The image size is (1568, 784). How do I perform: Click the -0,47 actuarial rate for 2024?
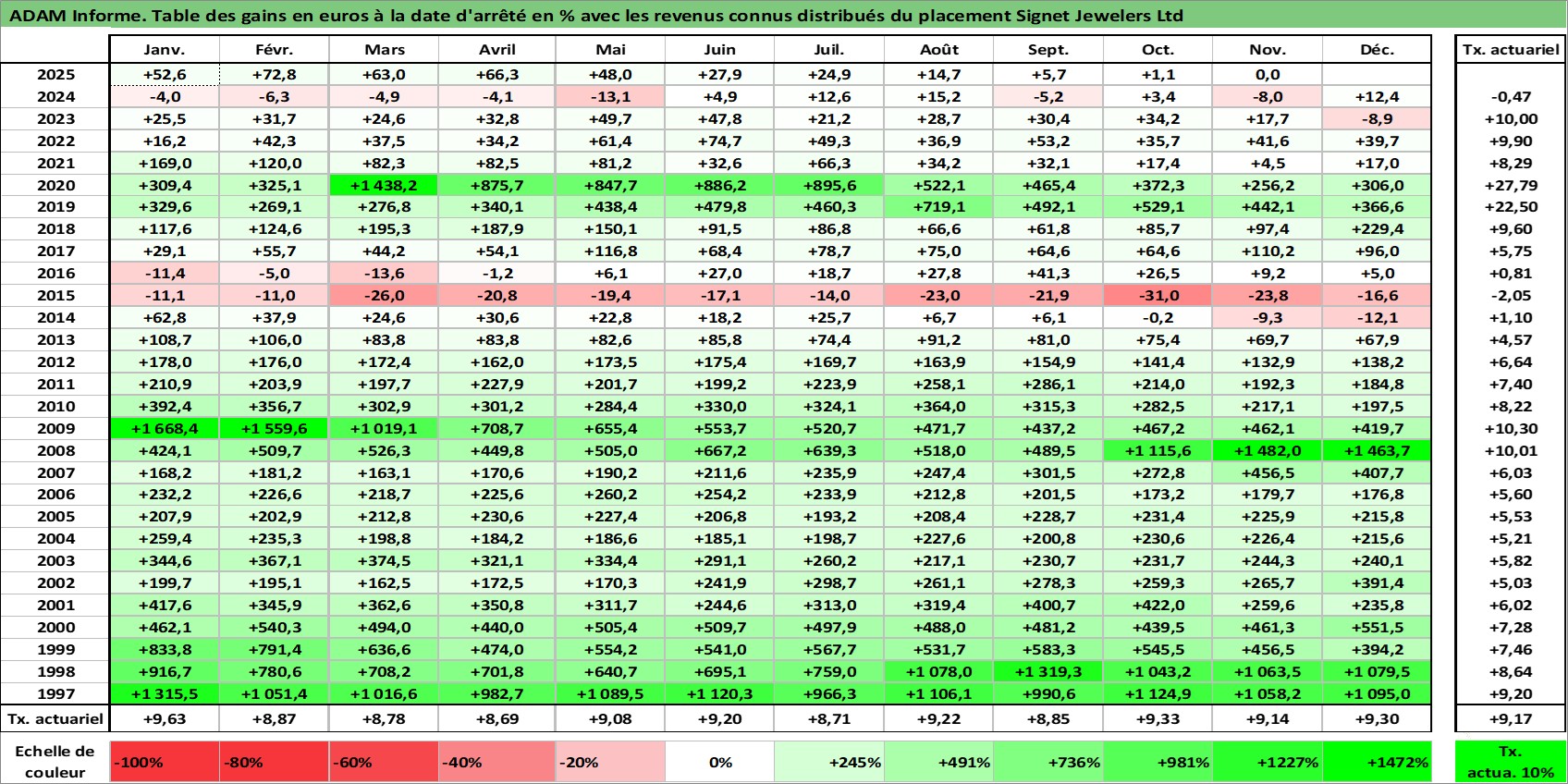click(x=1511, y=97)
